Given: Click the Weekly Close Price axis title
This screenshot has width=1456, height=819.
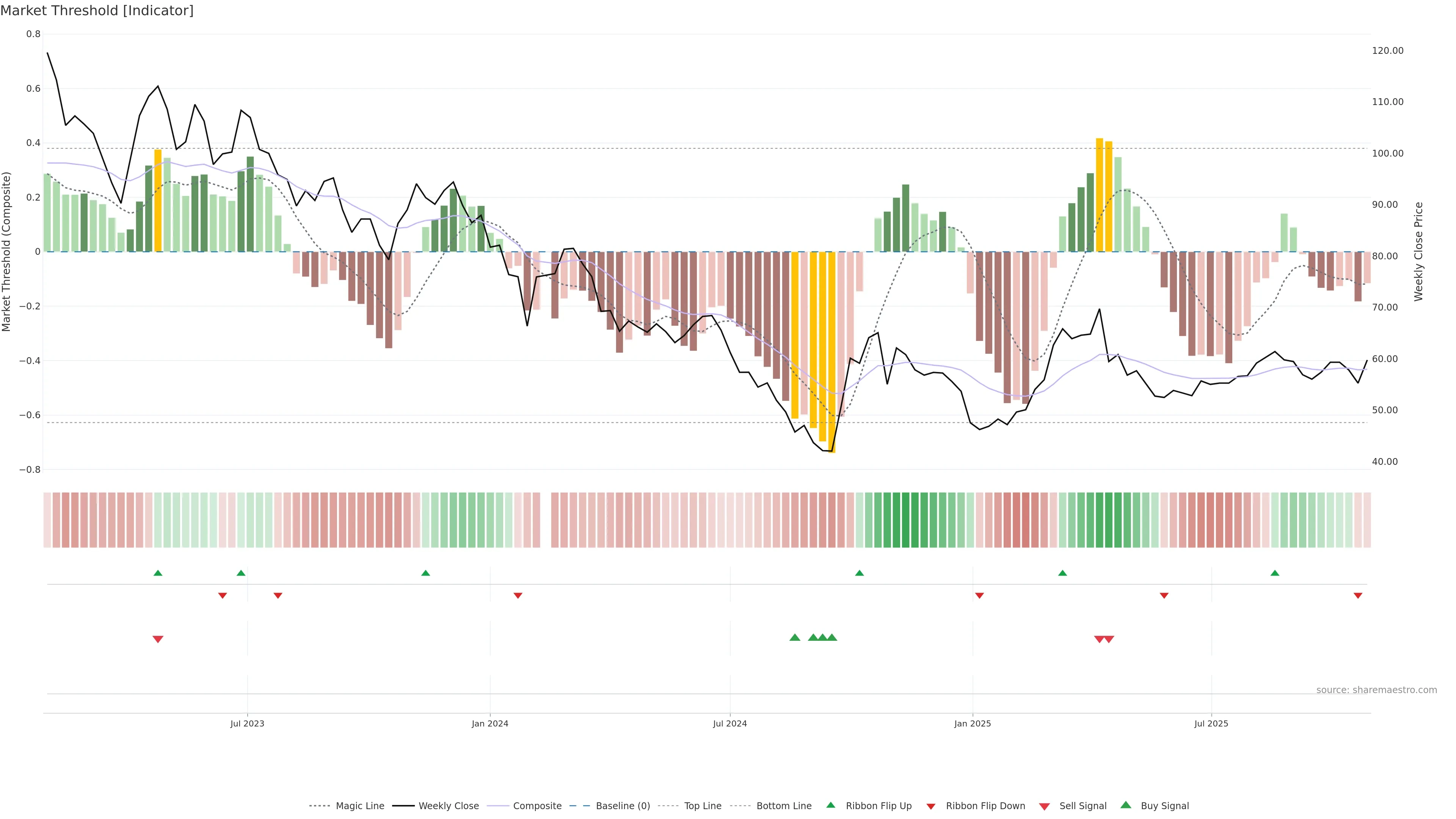Looking at the screenshot, I should pyautogui.click(x=1419, y=251).
